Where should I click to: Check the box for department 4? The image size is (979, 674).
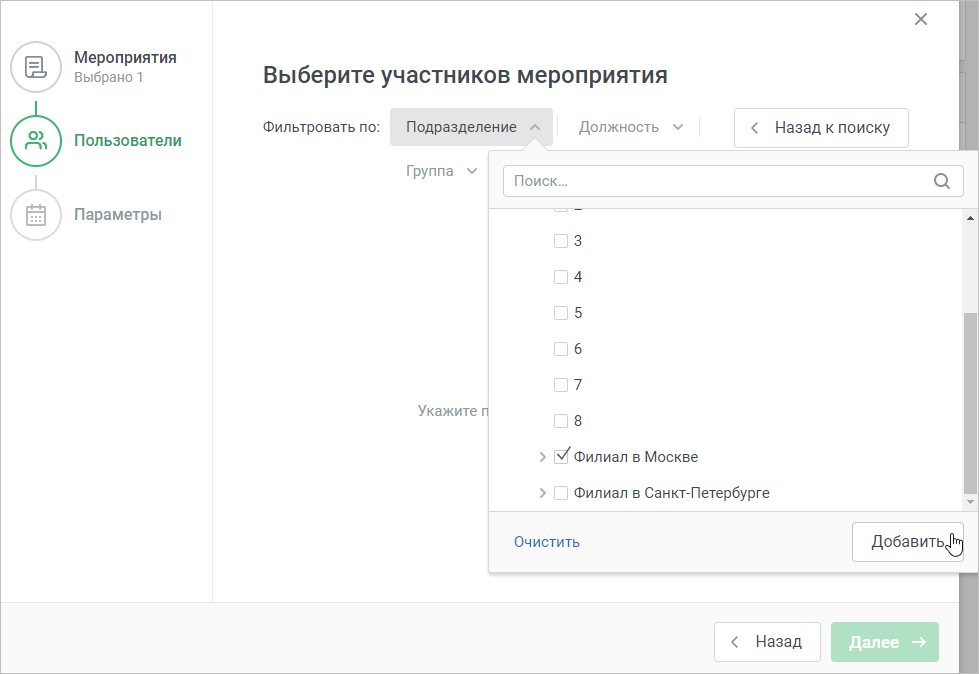[561, 276]
